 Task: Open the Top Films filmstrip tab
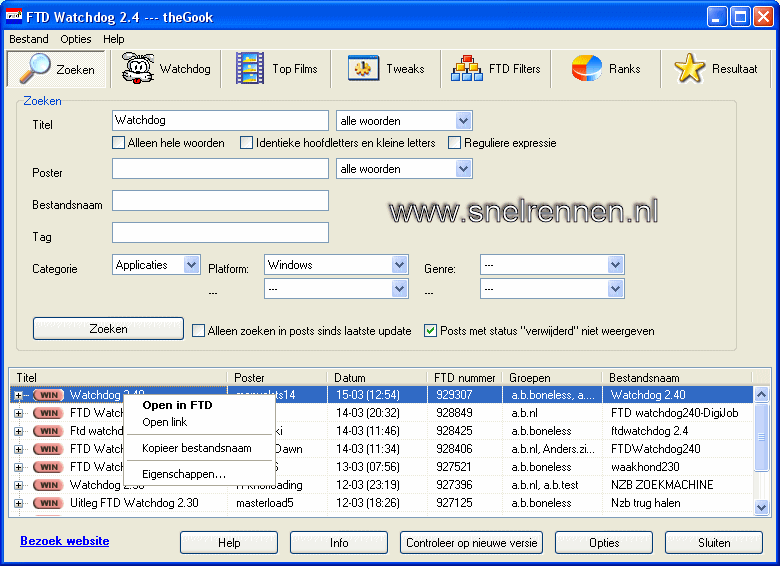pyautogui.click(x=276, y=69)
